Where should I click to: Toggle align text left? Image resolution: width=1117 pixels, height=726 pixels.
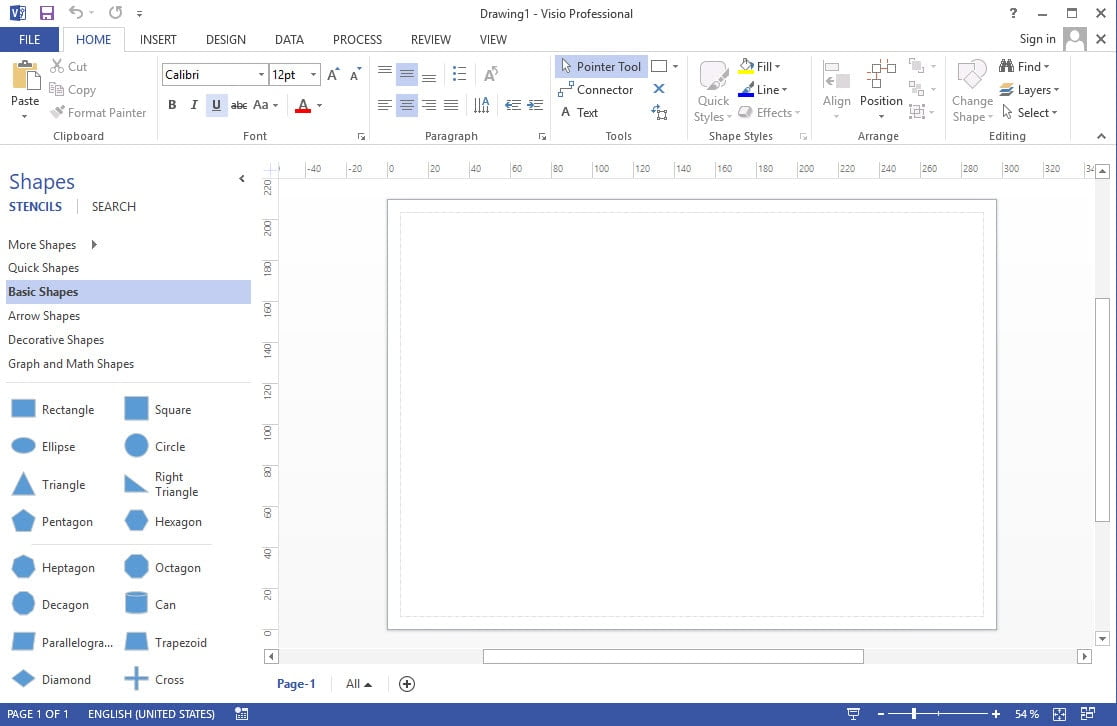[384, 105]
